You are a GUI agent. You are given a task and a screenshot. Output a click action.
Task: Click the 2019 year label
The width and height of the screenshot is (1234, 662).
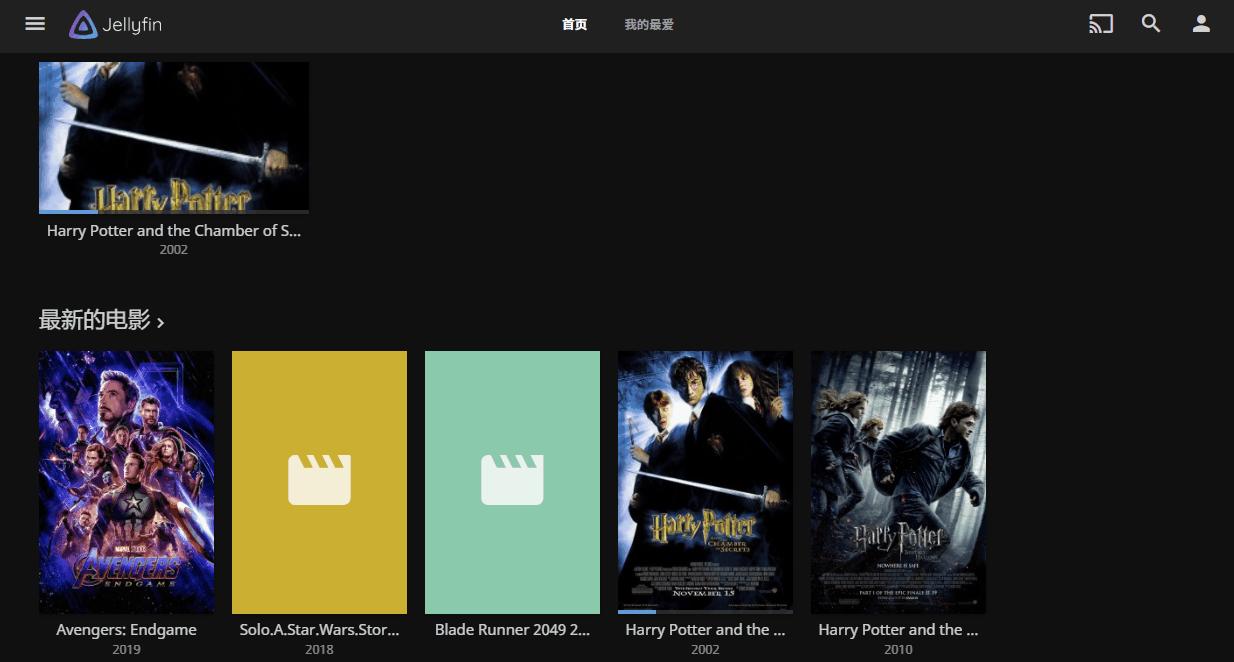(x=126, y=649)
